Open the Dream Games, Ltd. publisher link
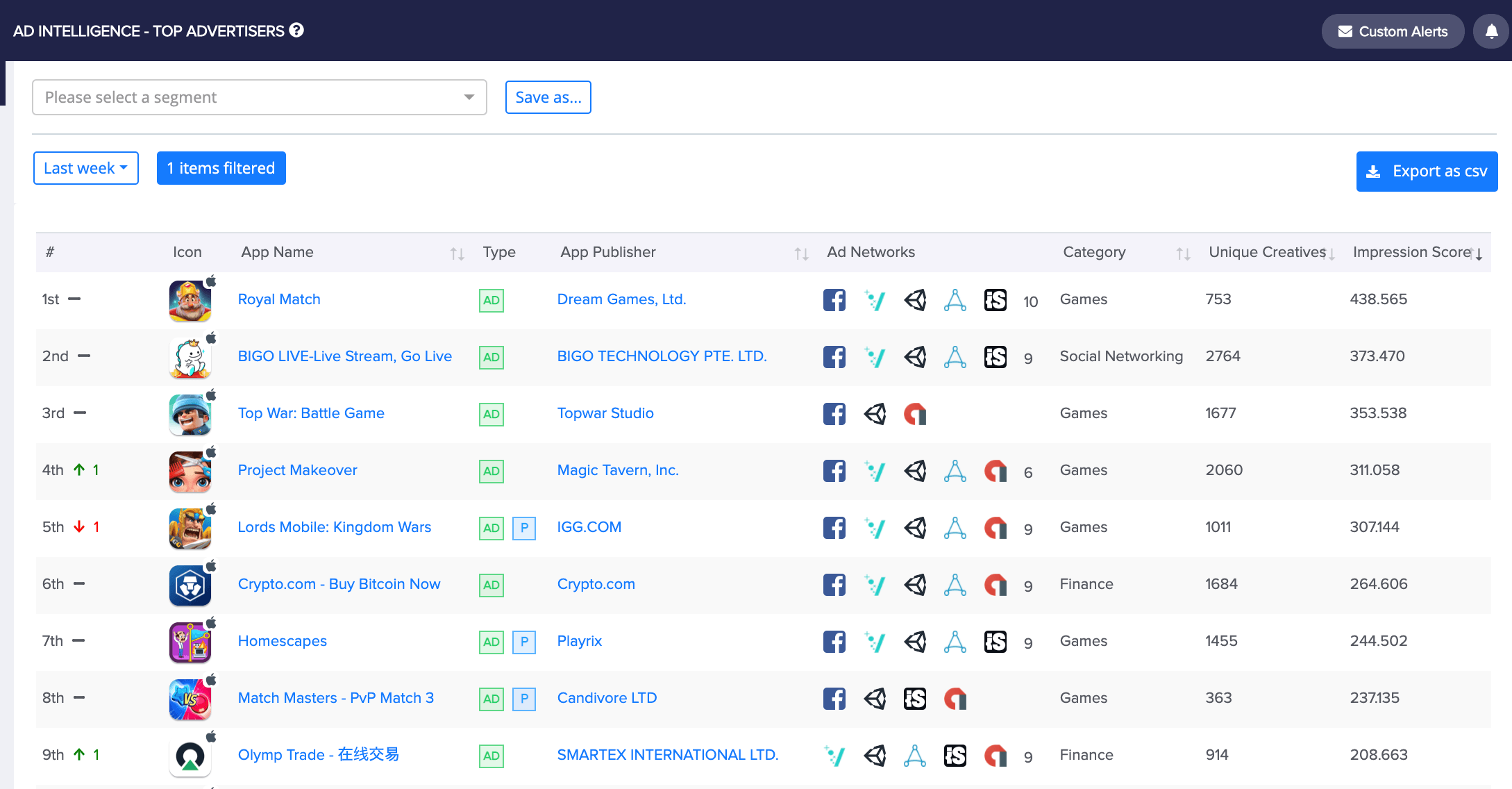Image resolution: width=1512 pixels, height=789 pixels. pos(622,299)
